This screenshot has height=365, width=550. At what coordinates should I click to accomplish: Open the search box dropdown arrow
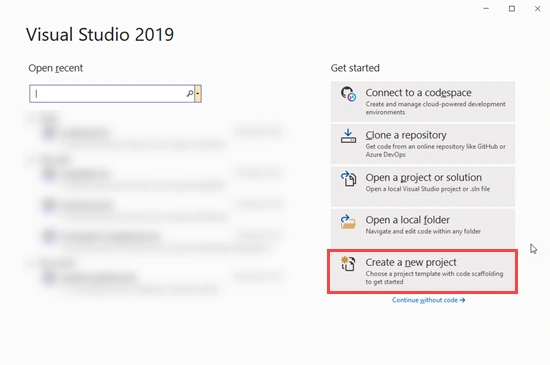(x=198, y=94)
